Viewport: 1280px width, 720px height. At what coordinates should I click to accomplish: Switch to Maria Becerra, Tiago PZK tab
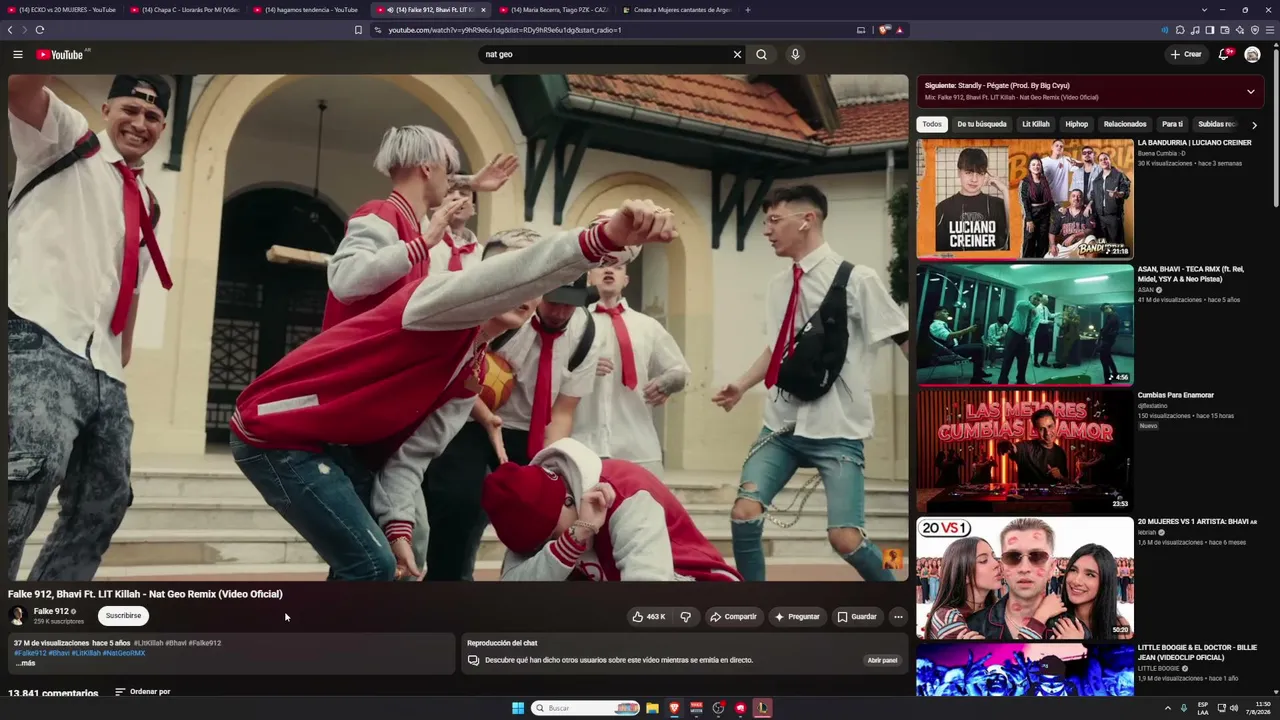pyautogui.click(x=554, y=10)
